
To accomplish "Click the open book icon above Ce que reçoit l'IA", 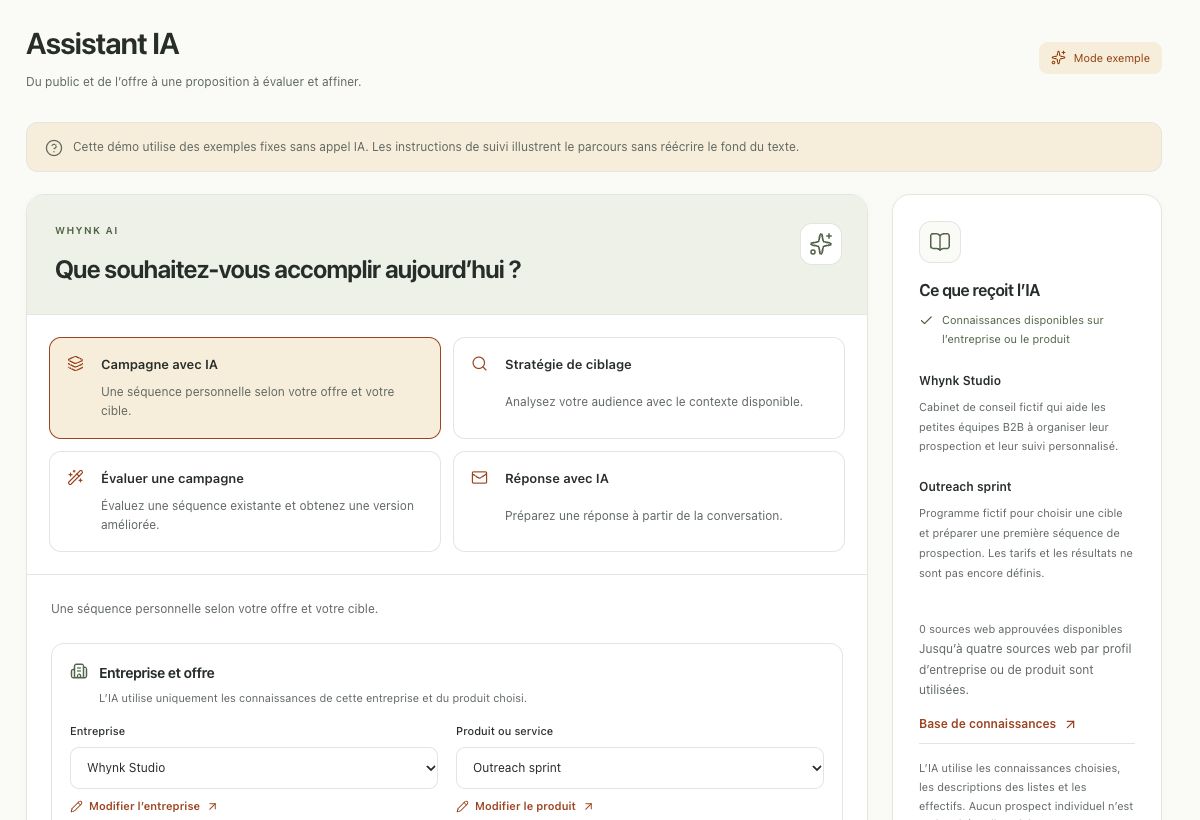I will tap(940, 242).
